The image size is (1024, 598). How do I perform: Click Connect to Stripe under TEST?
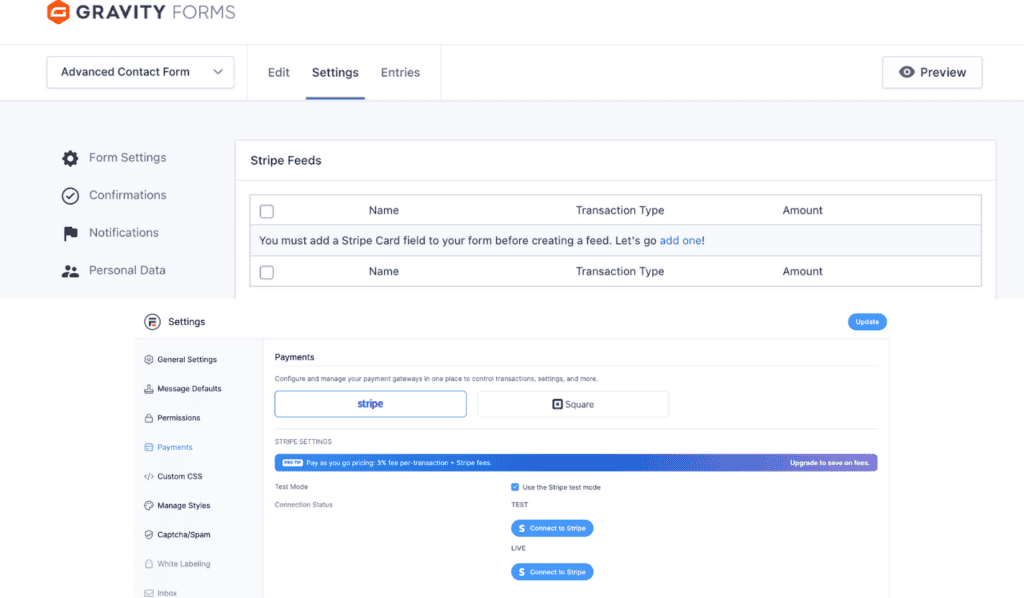[x=552, y=528]
